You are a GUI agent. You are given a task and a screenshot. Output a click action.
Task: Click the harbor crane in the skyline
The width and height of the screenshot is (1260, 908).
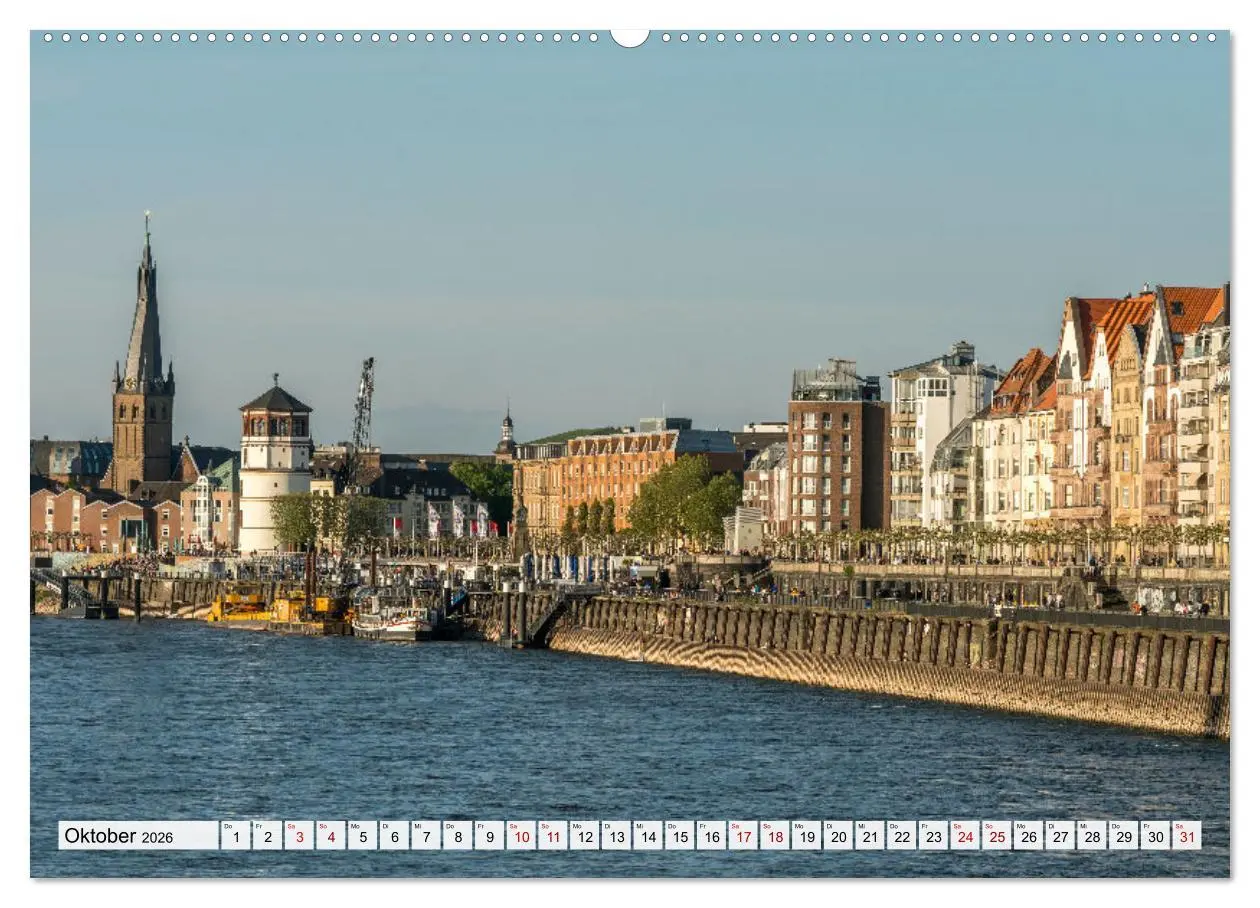tap(362, 400)
